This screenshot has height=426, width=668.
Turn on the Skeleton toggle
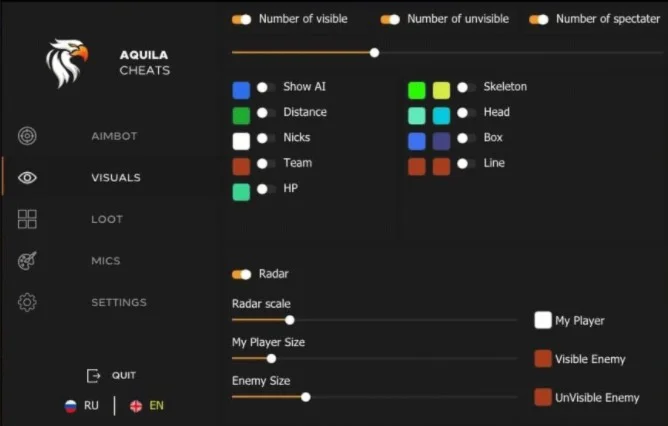pos(465,88)
